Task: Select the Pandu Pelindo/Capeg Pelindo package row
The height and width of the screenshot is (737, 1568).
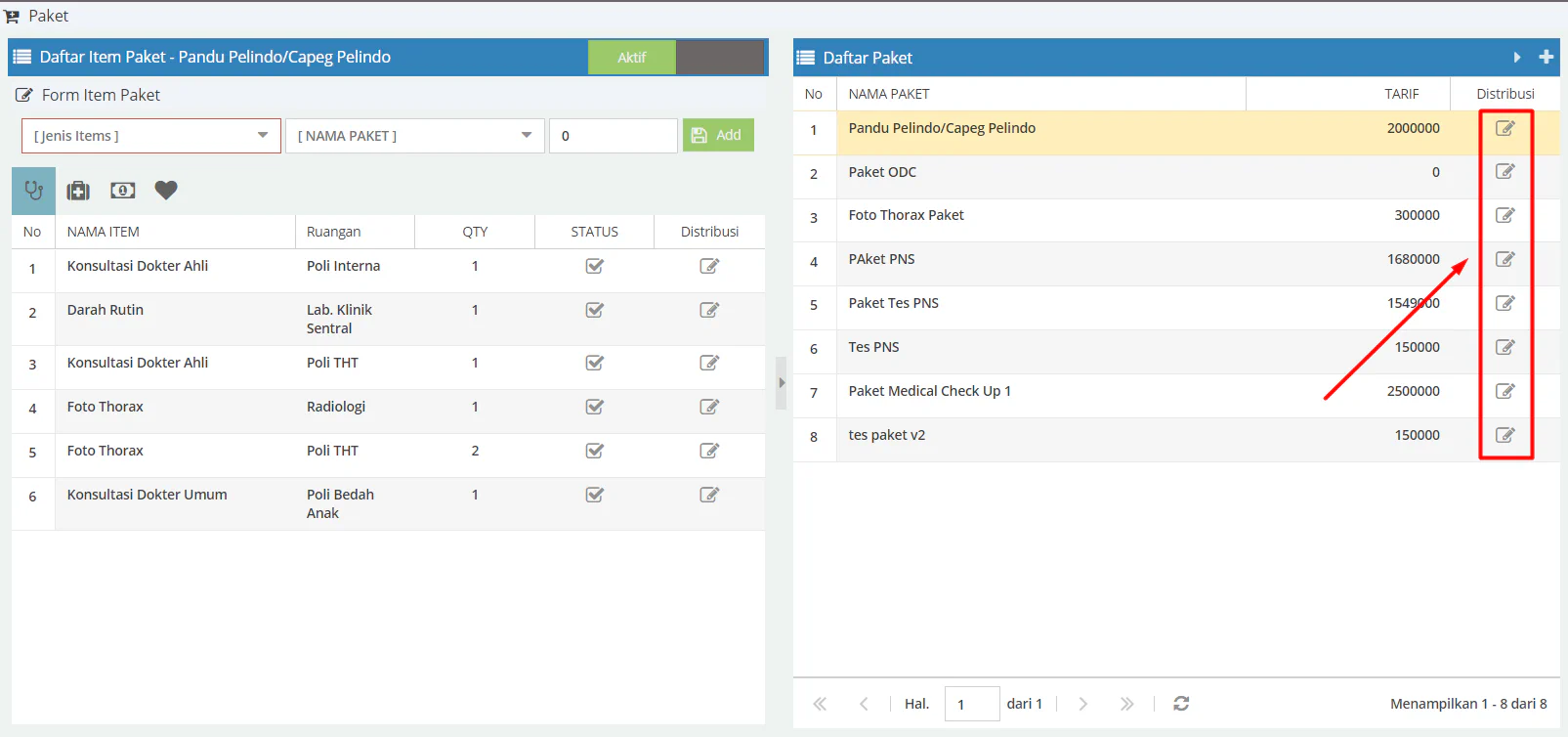Action: 1176,133
